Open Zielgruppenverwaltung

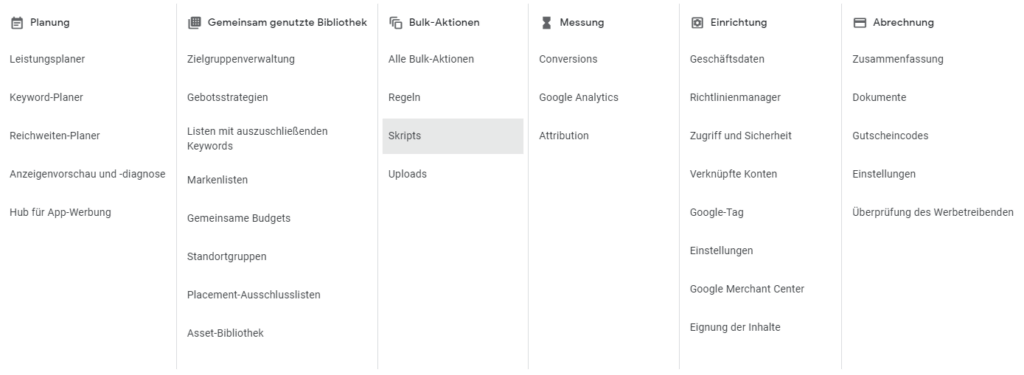pos(241,59)
